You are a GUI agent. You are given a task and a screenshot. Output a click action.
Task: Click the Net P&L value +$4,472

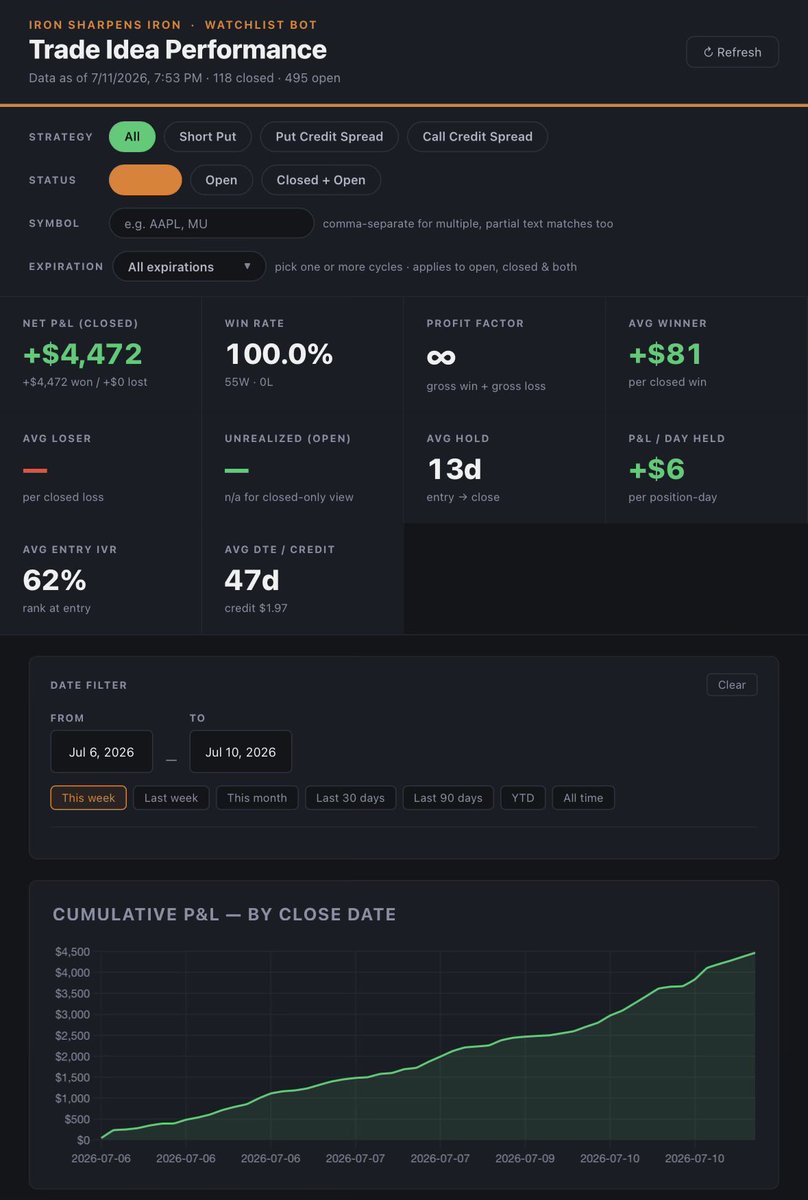(x=83, y=354)
